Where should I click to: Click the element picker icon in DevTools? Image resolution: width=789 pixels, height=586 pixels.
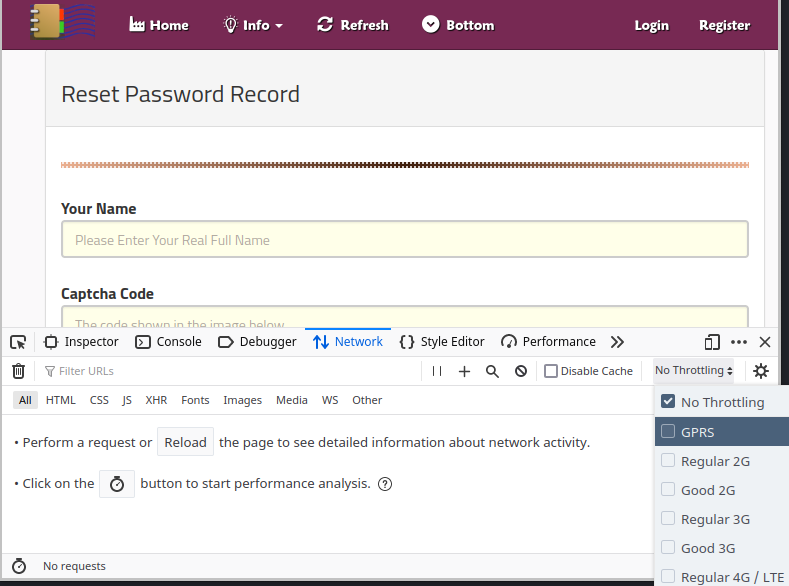(x=18, y=342)
